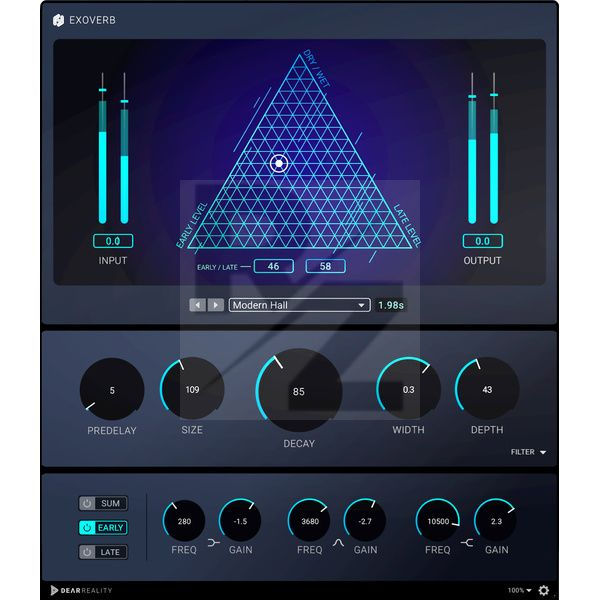Click the OUTPUT gain value field 0.0
The image size is (600, 600).
point(483,241)
